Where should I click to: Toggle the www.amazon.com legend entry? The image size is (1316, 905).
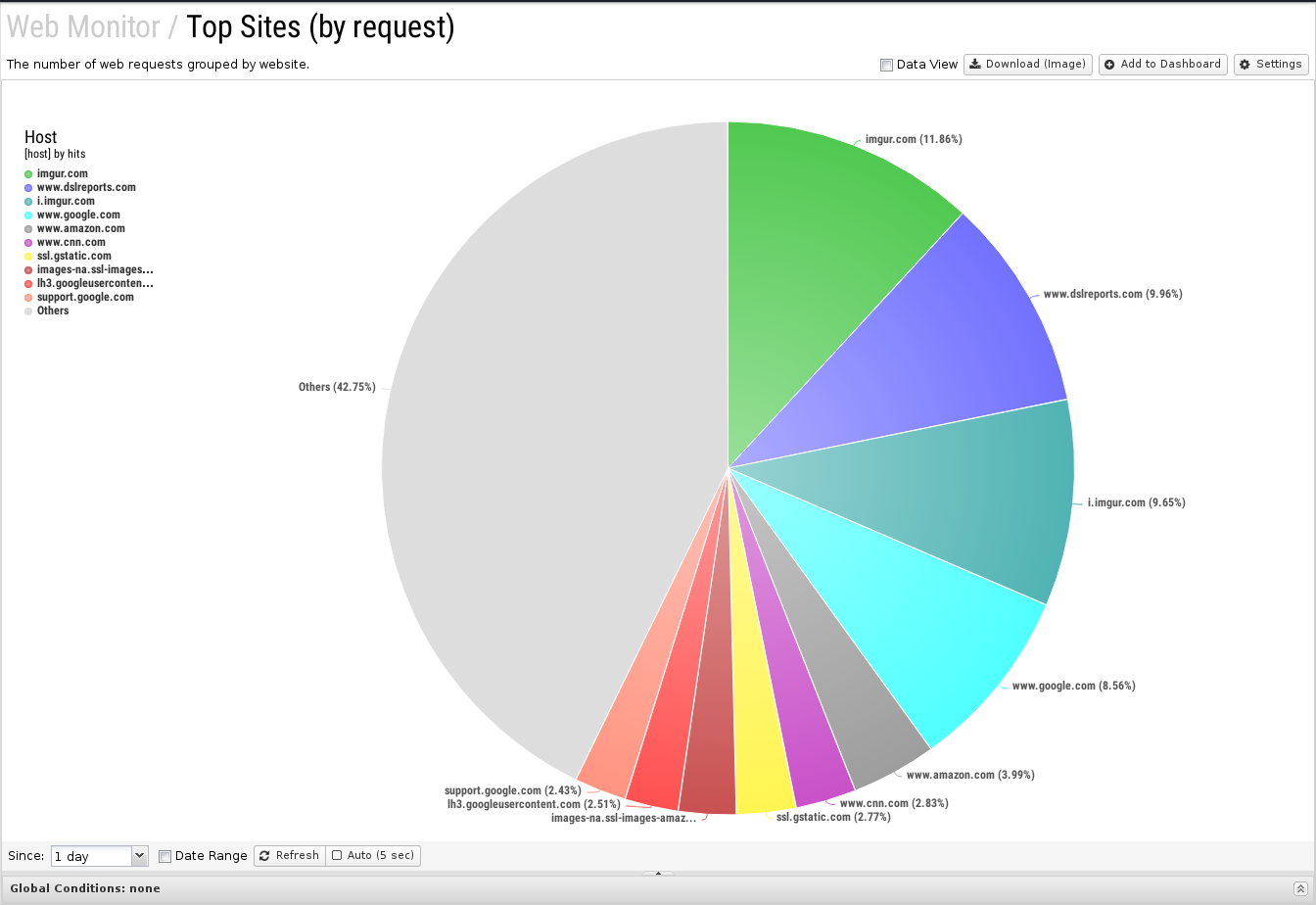pyautogui.click(x=74, y=228)
